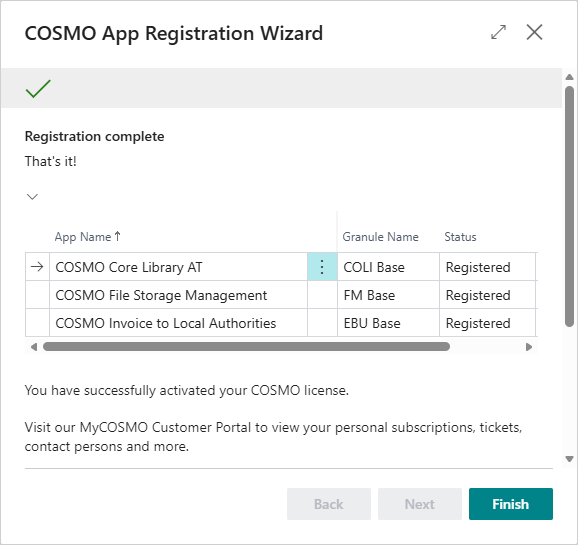Click the FM Base granule cell
578x545 pixels.
(x=388, y=295)
